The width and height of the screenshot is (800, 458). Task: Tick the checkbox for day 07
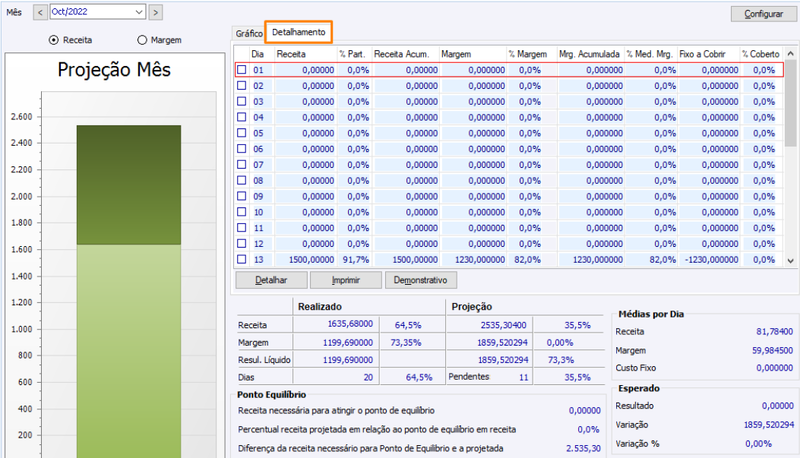242,165
